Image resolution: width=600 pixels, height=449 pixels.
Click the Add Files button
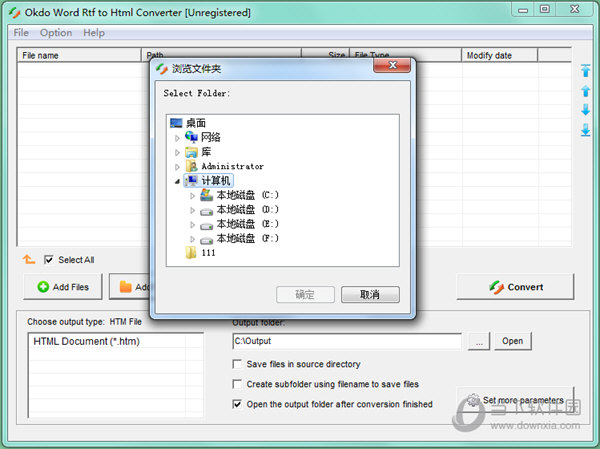pyautogui.click(x=63, y=286)
